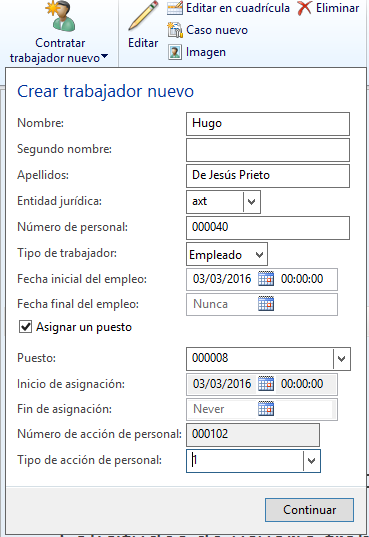This screenshot has width=369, height=537.
Task: Uncheck the Asignar un puesto checkbox
Action: coord(26,327)
